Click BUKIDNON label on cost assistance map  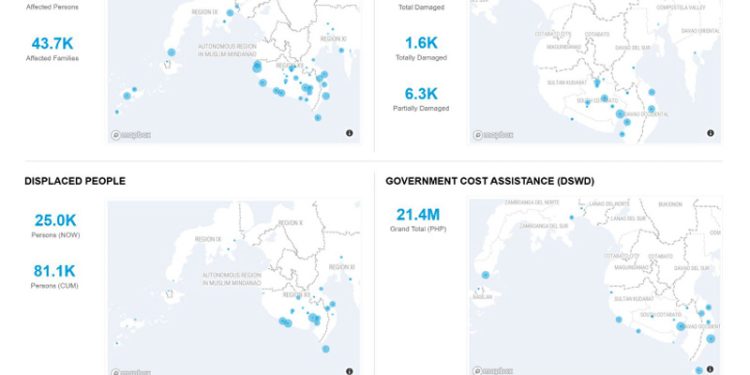[670, 204]
